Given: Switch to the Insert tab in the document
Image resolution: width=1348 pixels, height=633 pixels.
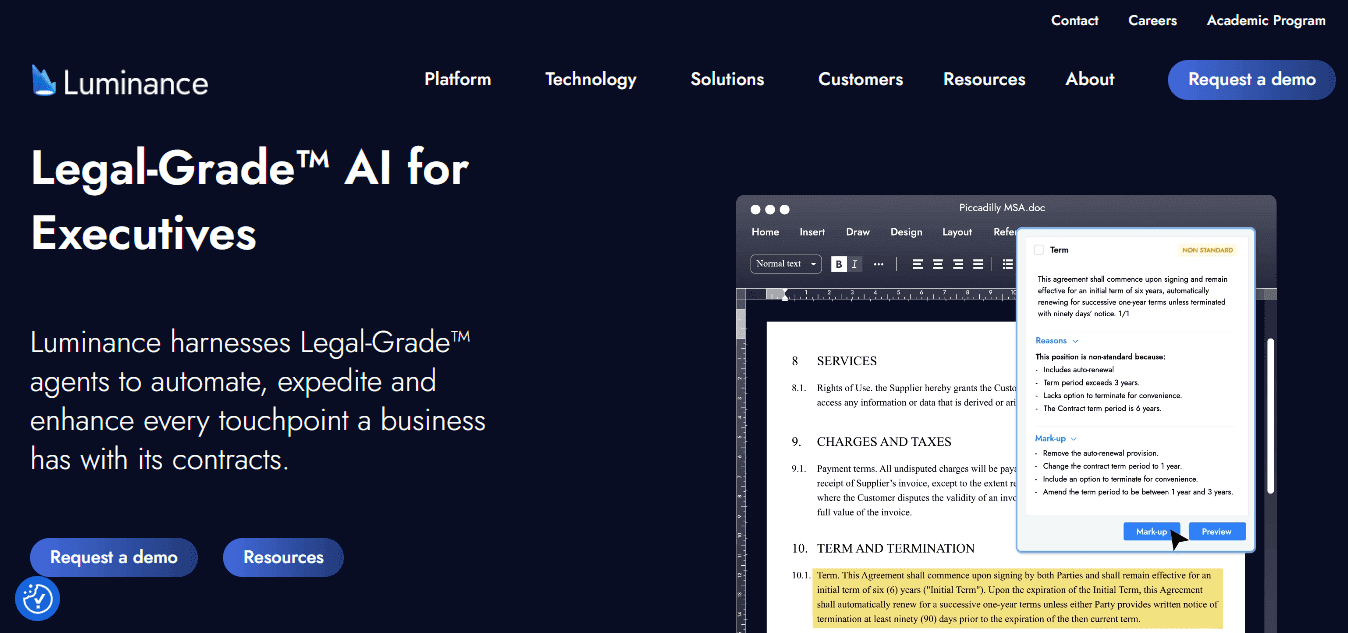Looking at the screenshot, I should (x=812, y=232).
